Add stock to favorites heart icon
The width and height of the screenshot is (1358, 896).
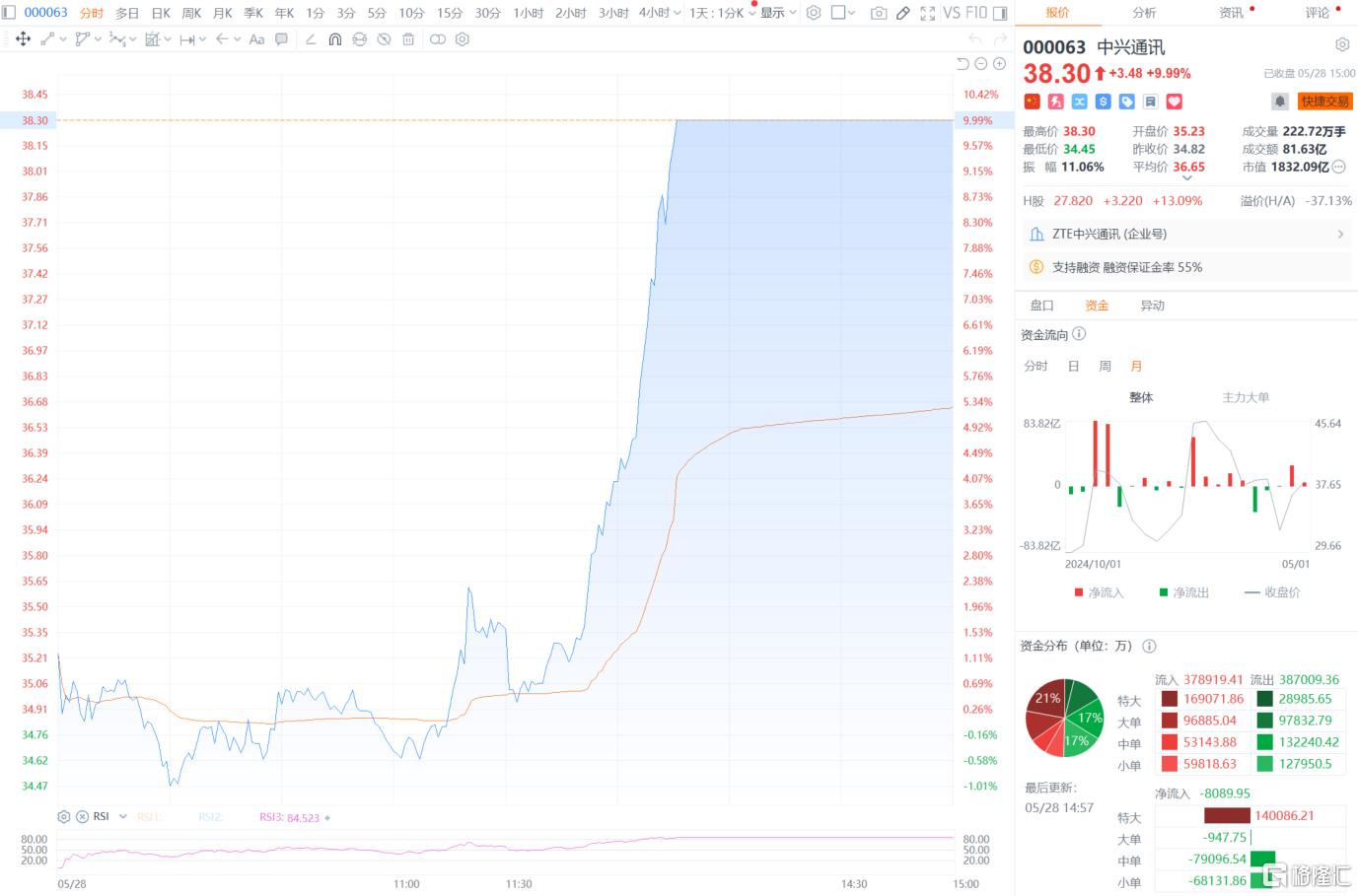[1175, 102]
